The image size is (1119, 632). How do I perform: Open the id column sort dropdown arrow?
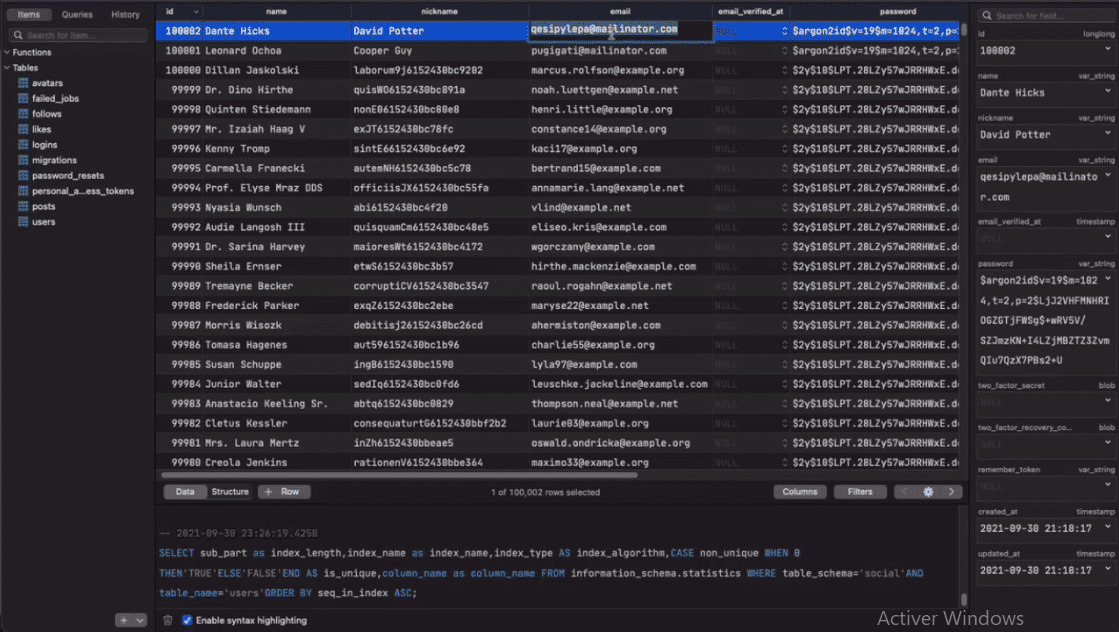click(x=196, y=12)
